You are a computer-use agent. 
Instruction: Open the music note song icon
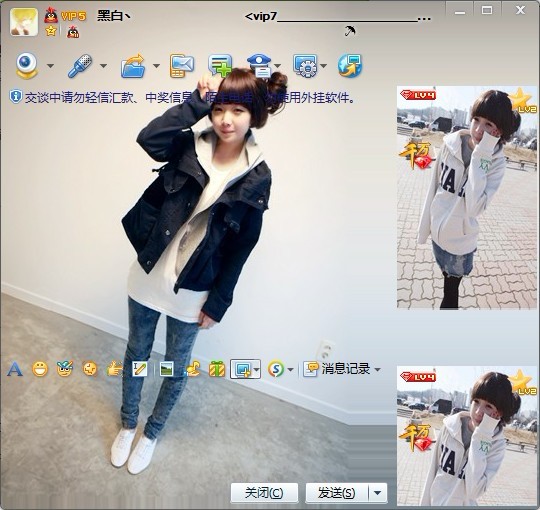pyautogui.click(x=192, y=369)
